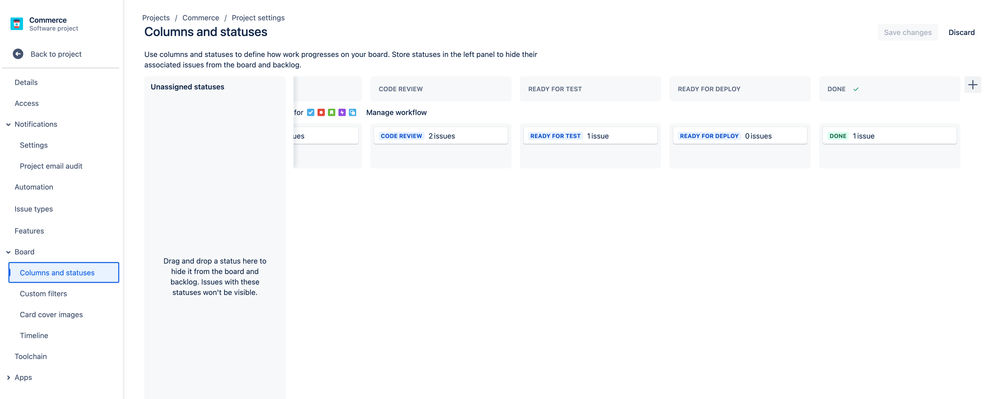This screenshot has width=998, height=399.
Task: Click the Columns and statuses page title
Action: click(206, 31)
